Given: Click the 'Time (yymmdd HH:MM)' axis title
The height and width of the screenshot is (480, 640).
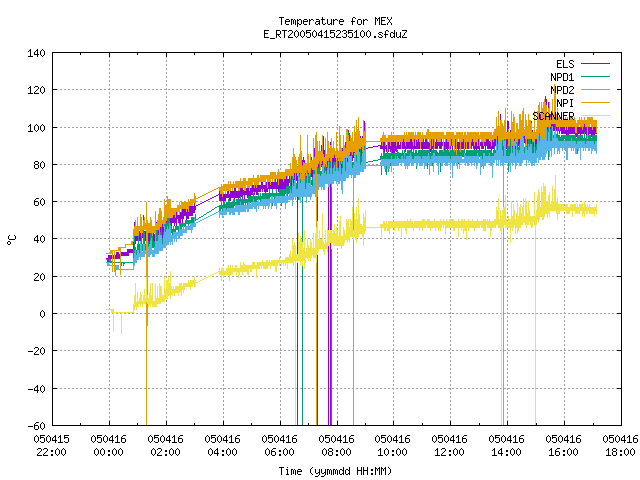Looking at the screenshot, I should pos(335,471).
